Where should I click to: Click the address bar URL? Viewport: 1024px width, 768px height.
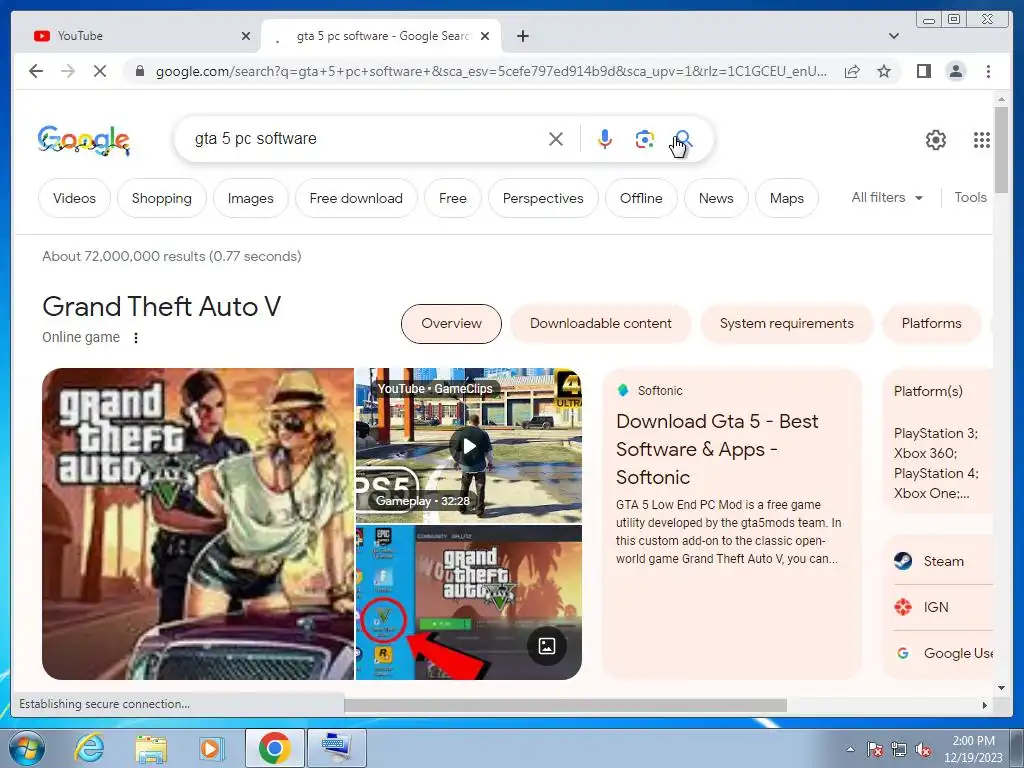[x=491, y=71]
